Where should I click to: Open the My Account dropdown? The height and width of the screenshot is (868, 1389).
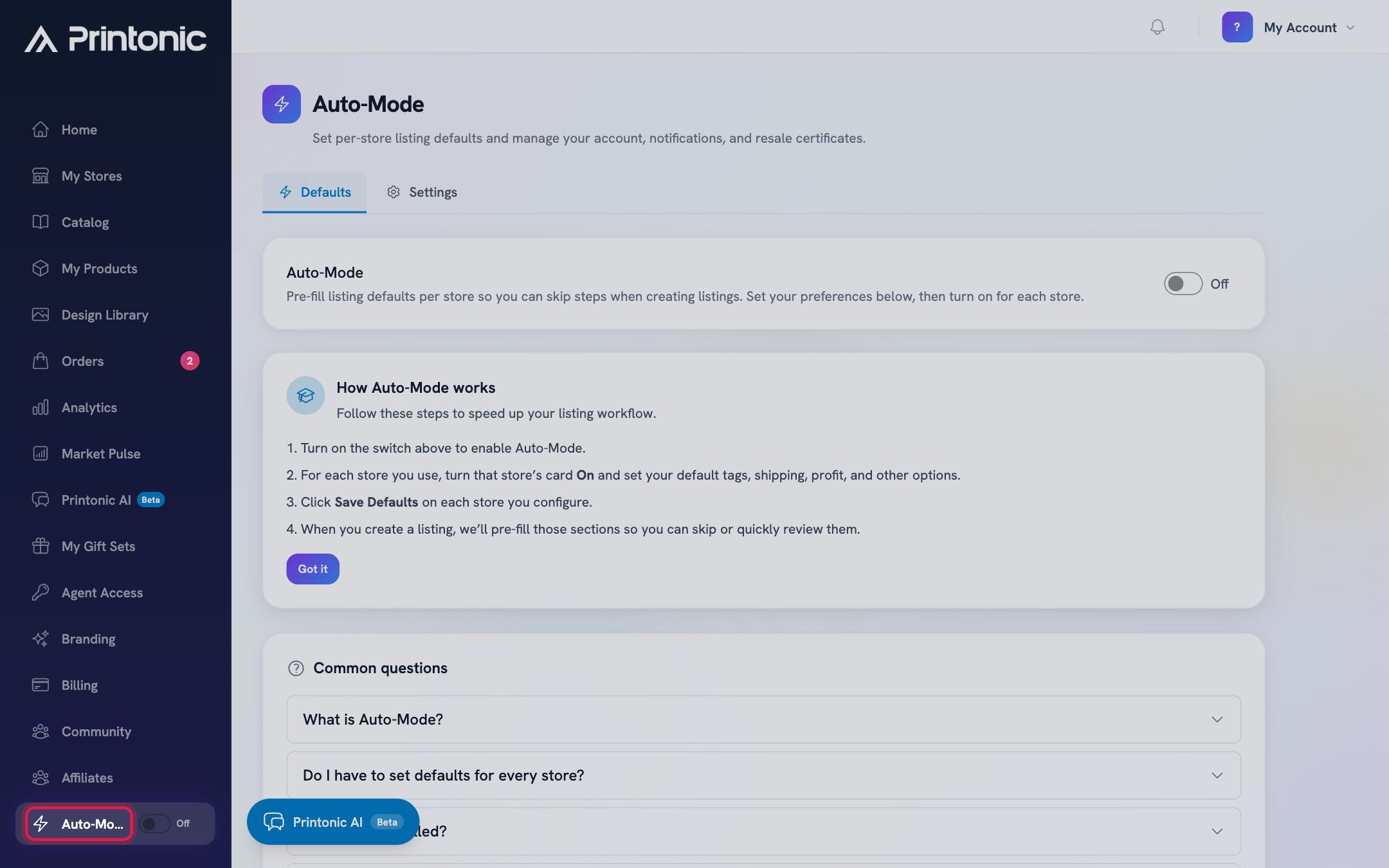[x=1289, y=27]
